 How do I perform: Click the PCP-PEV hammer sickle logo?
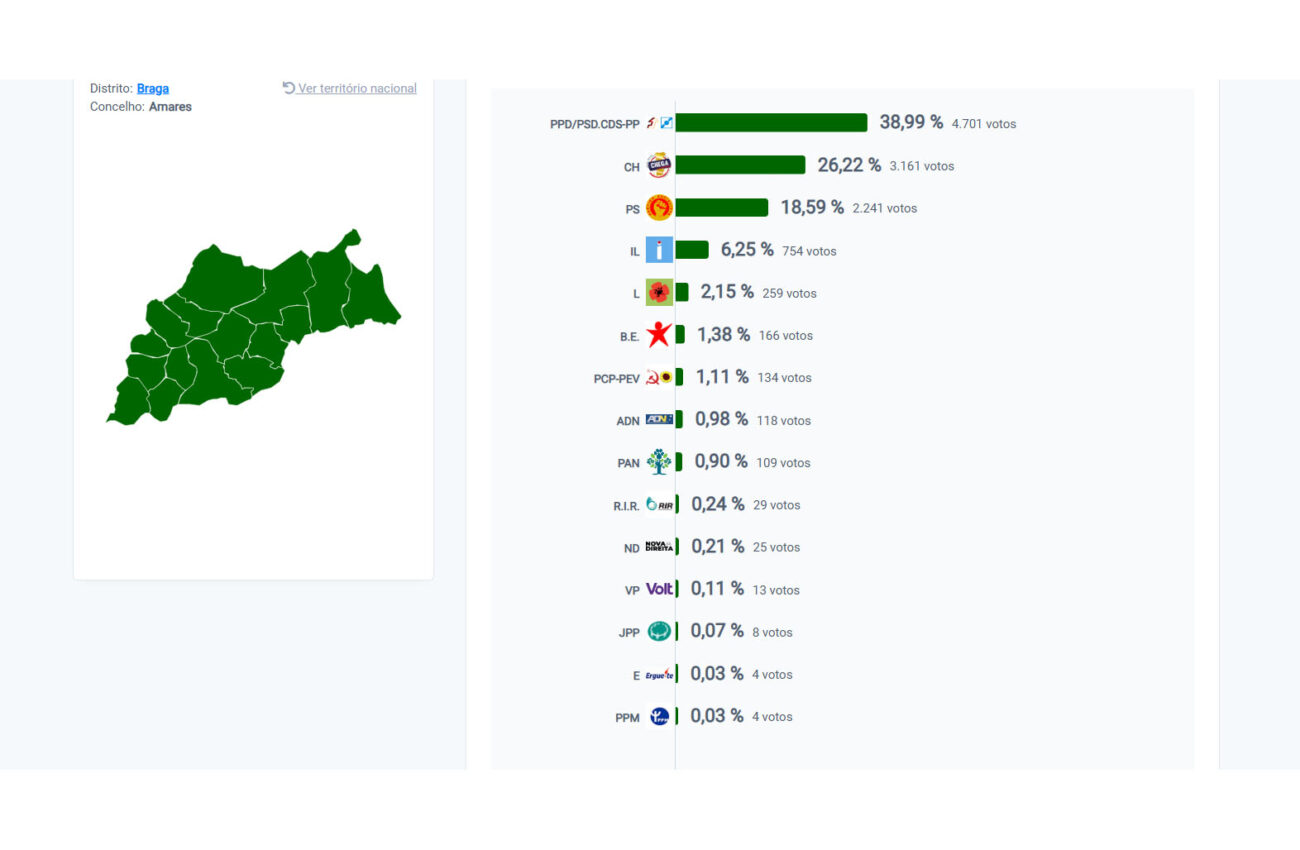659,377
